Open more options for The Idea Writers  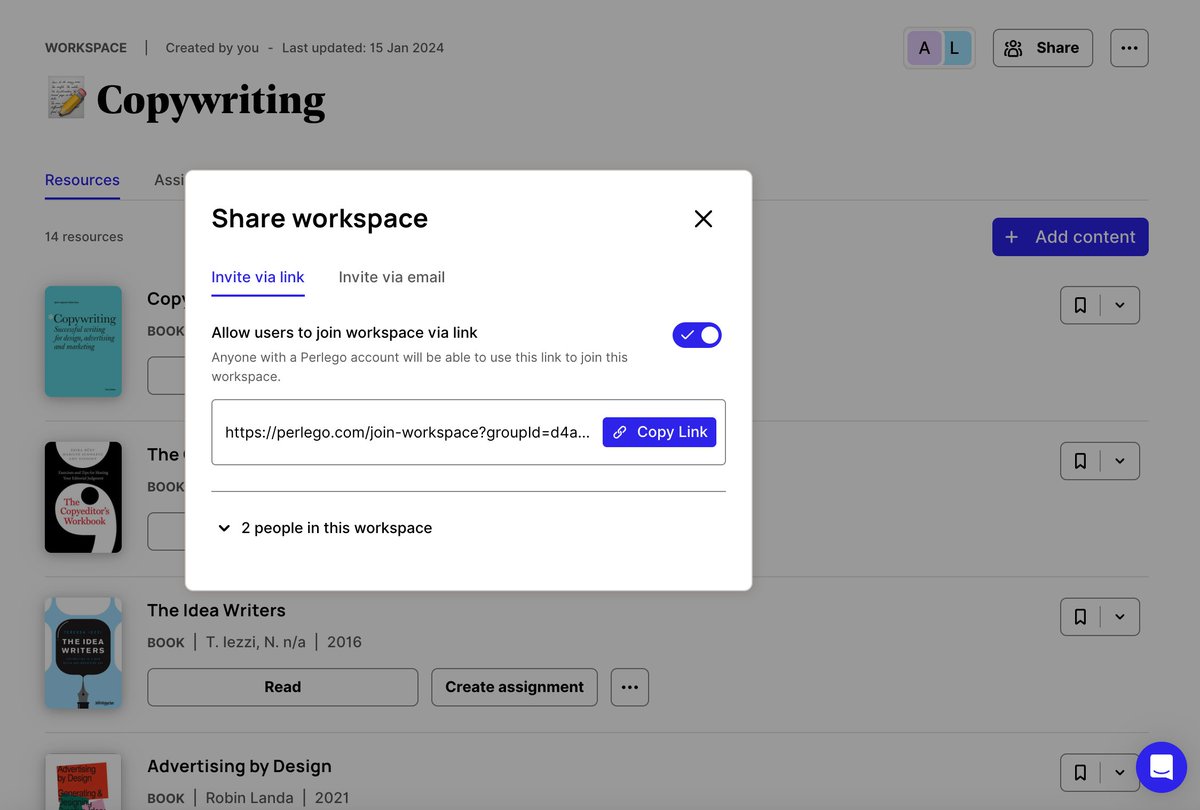click(x=630, y=687)
